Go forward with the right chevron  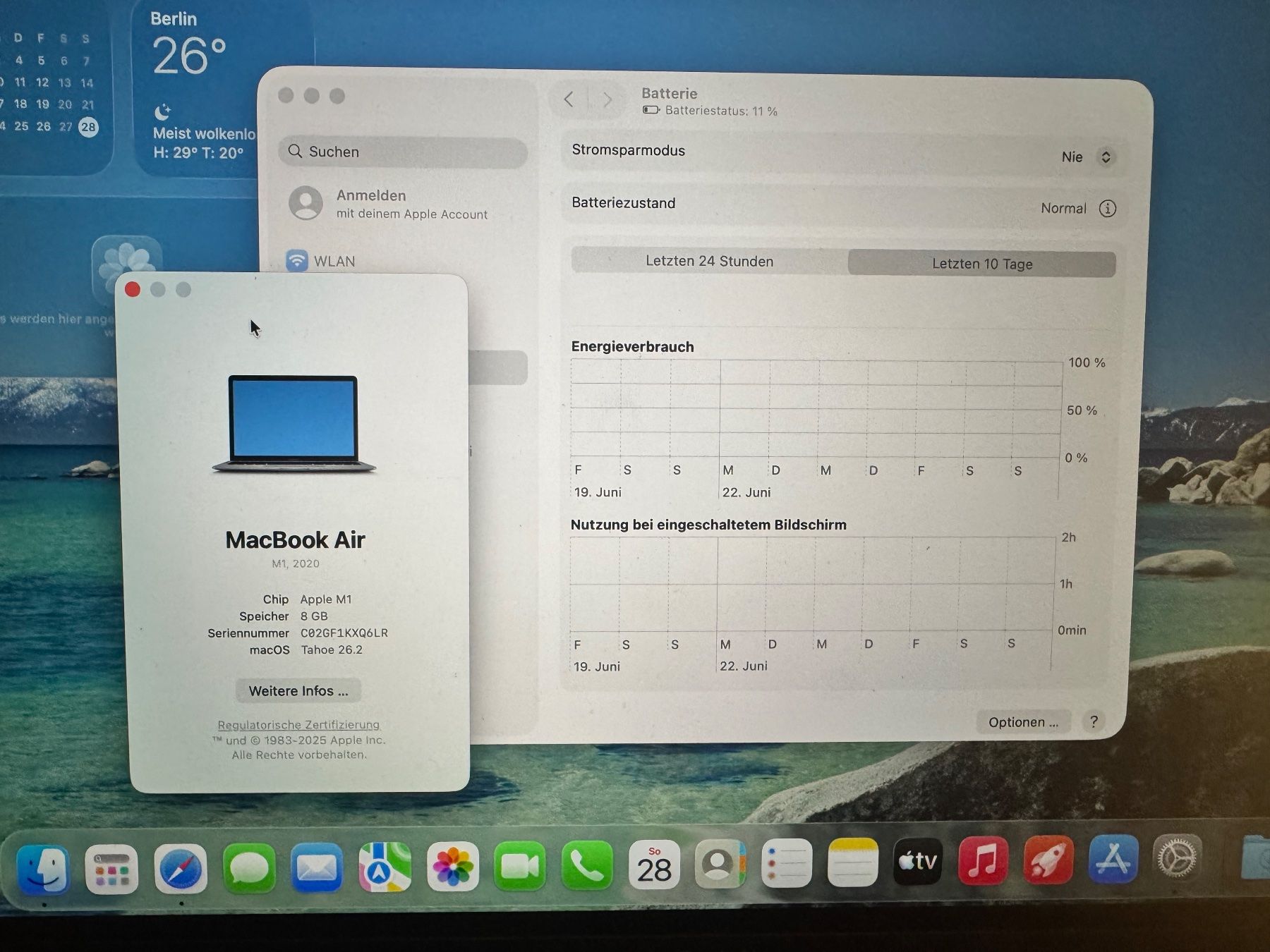pyautogui.click(x=607, y=100)
